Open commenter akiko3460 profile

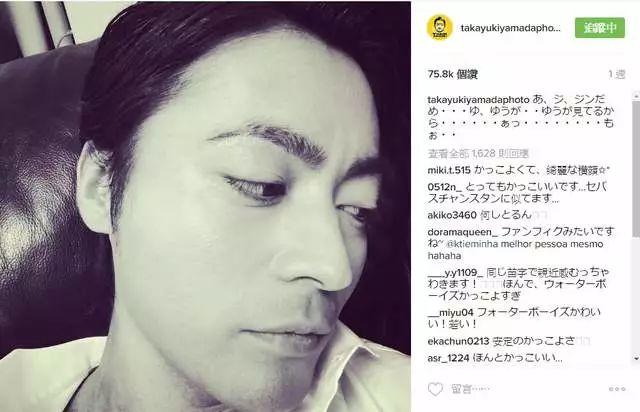[452, 215]
